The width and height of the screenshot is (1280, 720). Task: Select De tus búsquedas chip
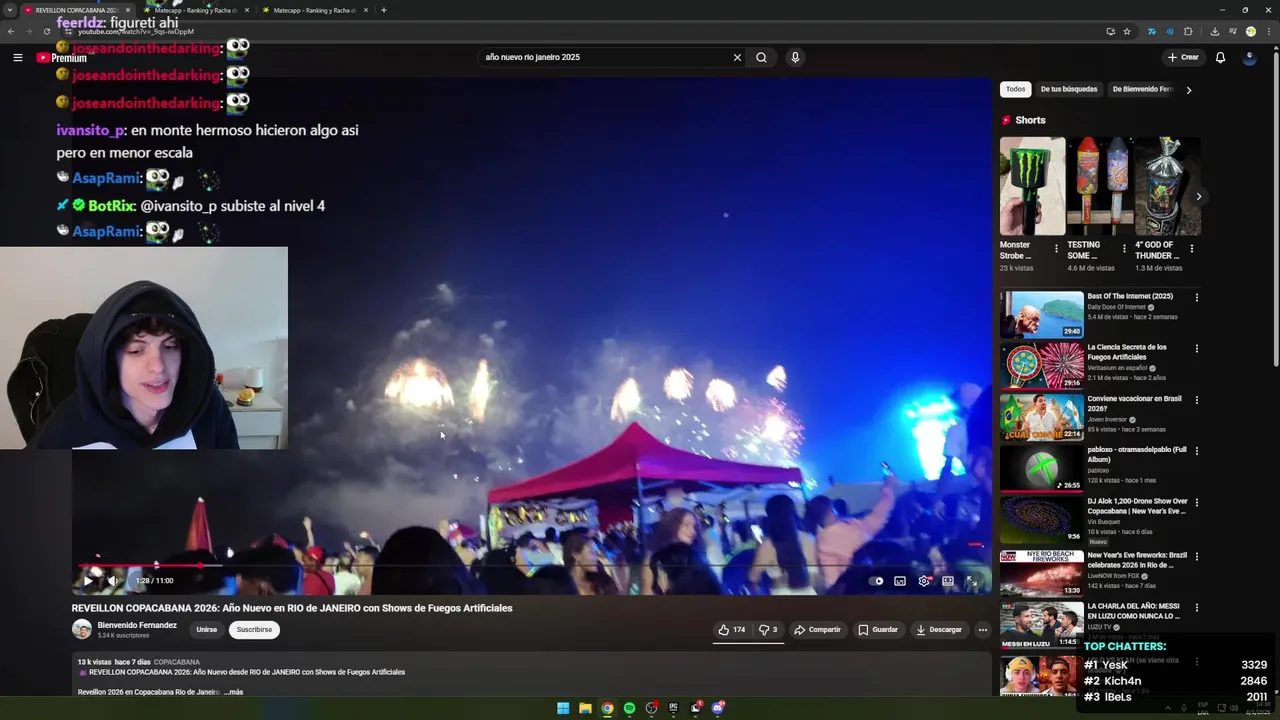click(x=1068, y=89)
